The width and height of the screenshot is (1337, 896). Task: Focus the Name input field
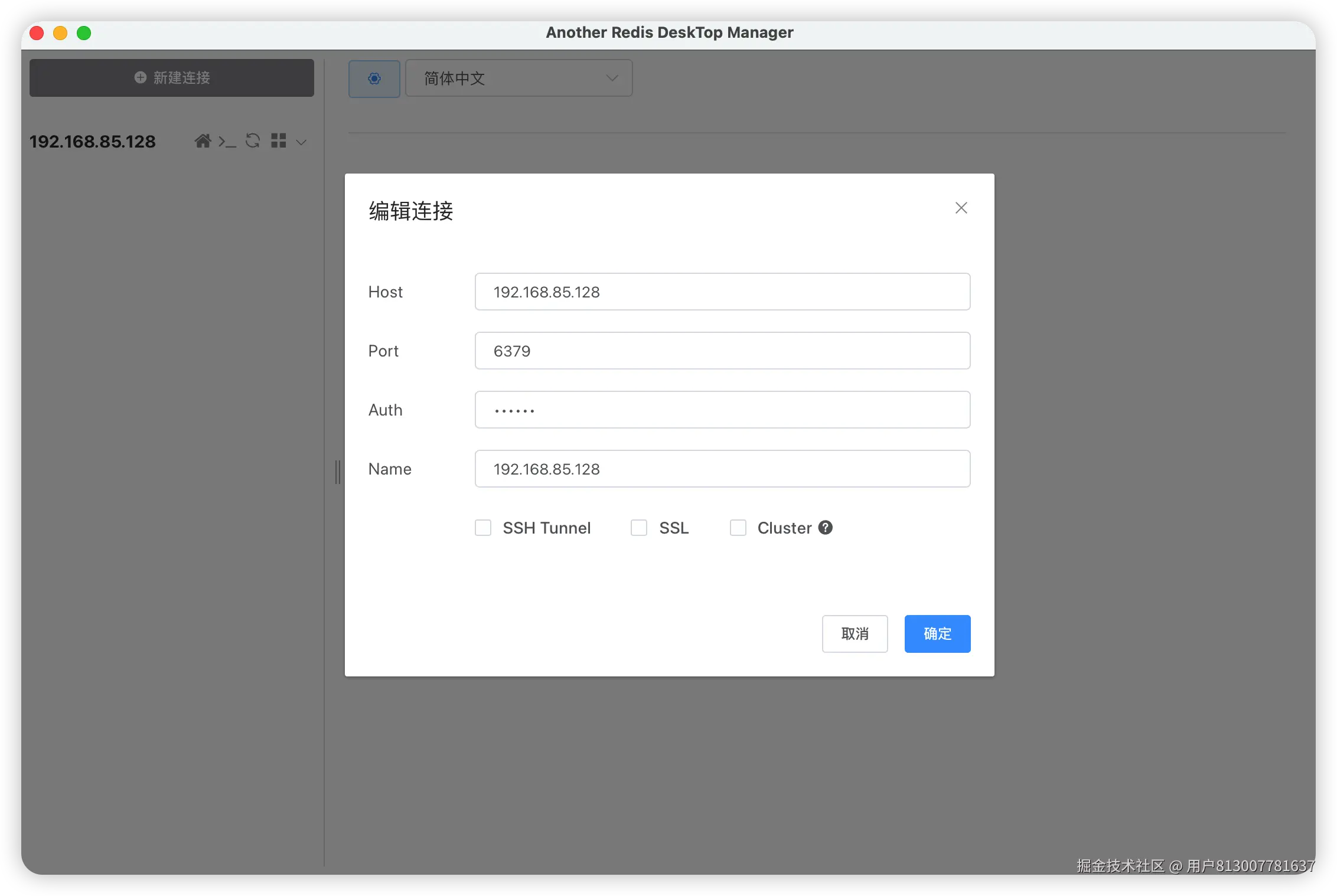click(722, 469)
